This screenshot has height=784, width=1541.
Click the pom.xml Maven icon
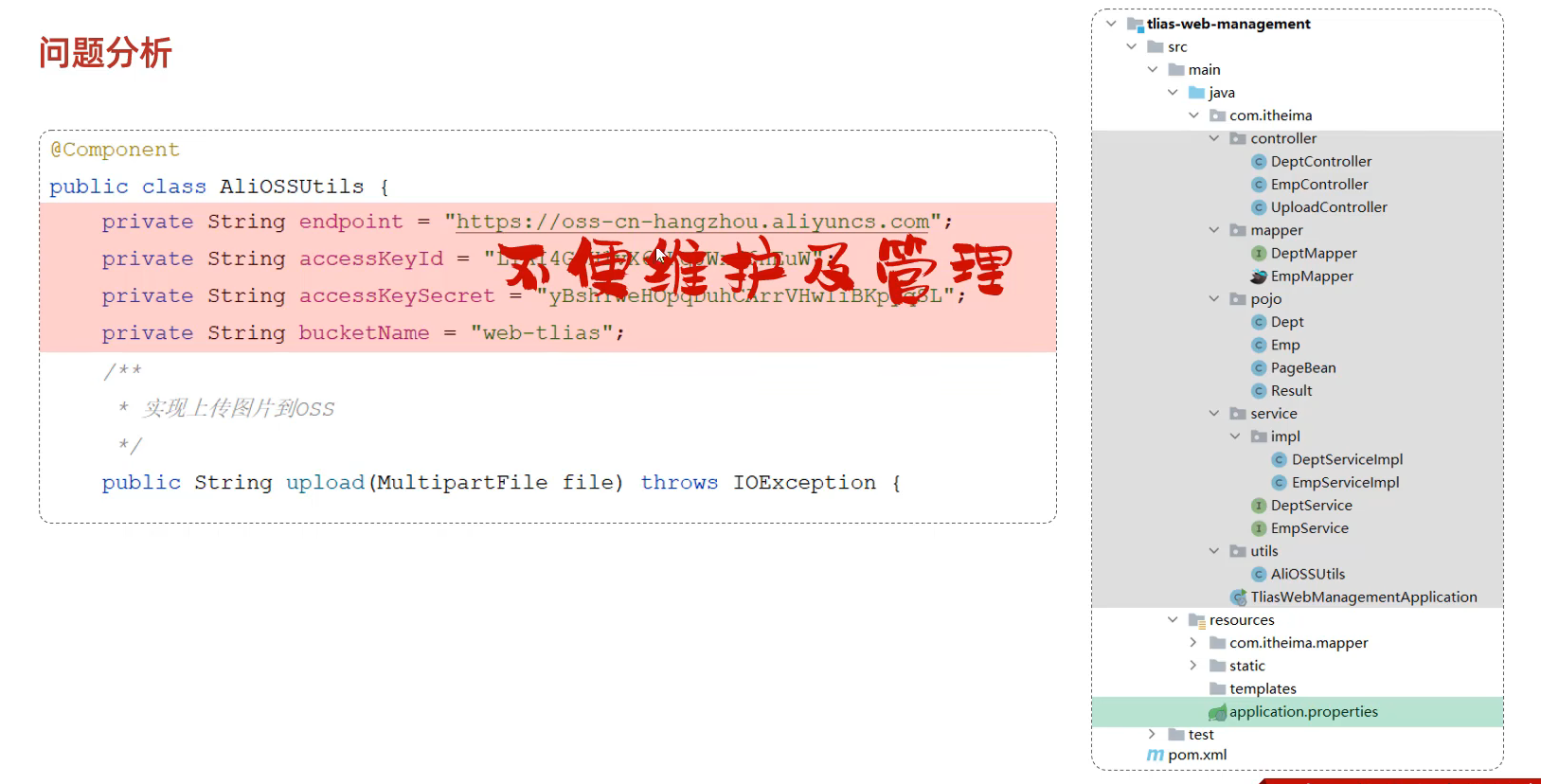1156,755
